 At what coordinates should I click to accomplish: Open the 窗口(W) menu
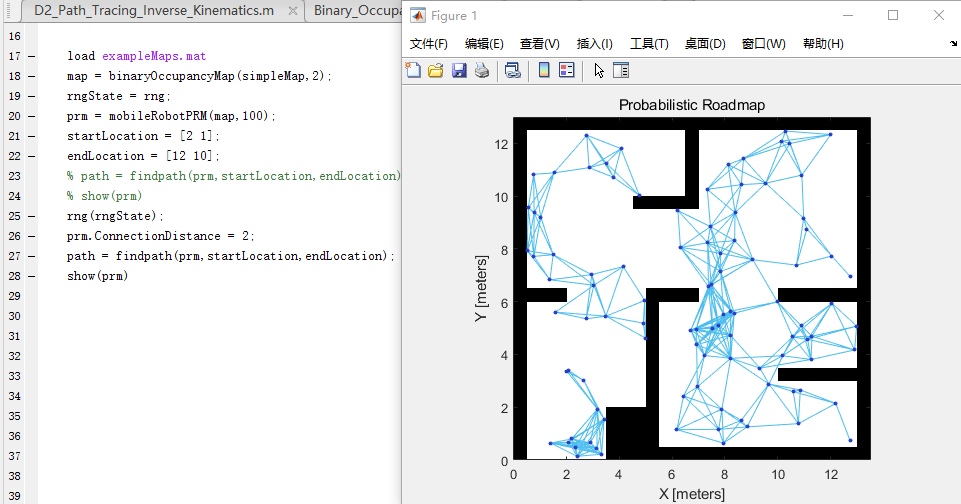coord(763,44)
